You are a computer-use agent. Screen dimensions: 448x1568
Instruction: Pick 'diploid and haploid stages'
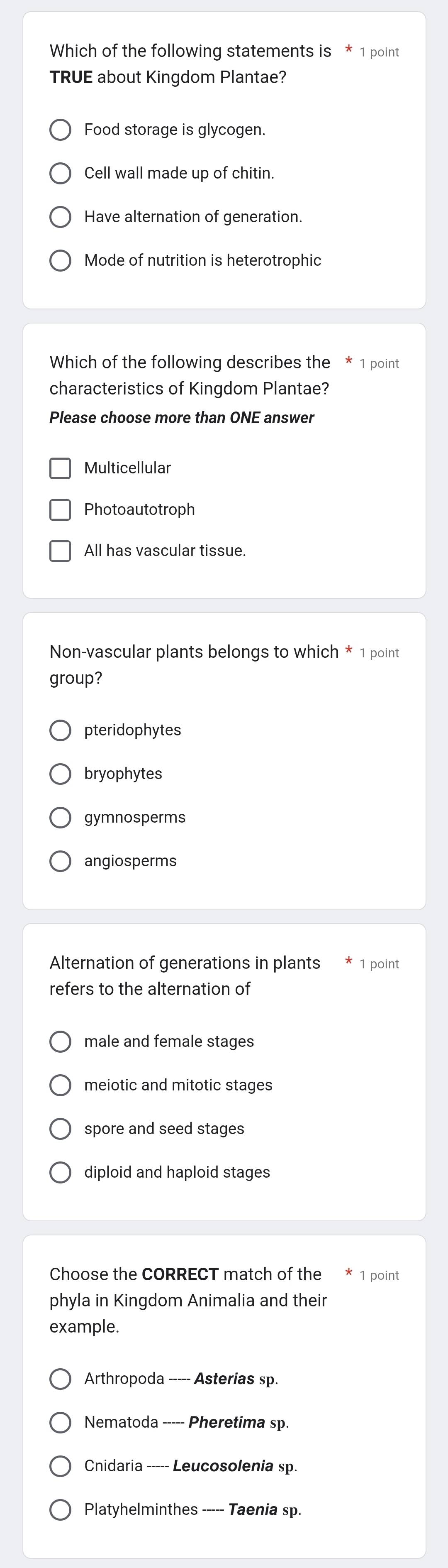(x=60, y=1172)
